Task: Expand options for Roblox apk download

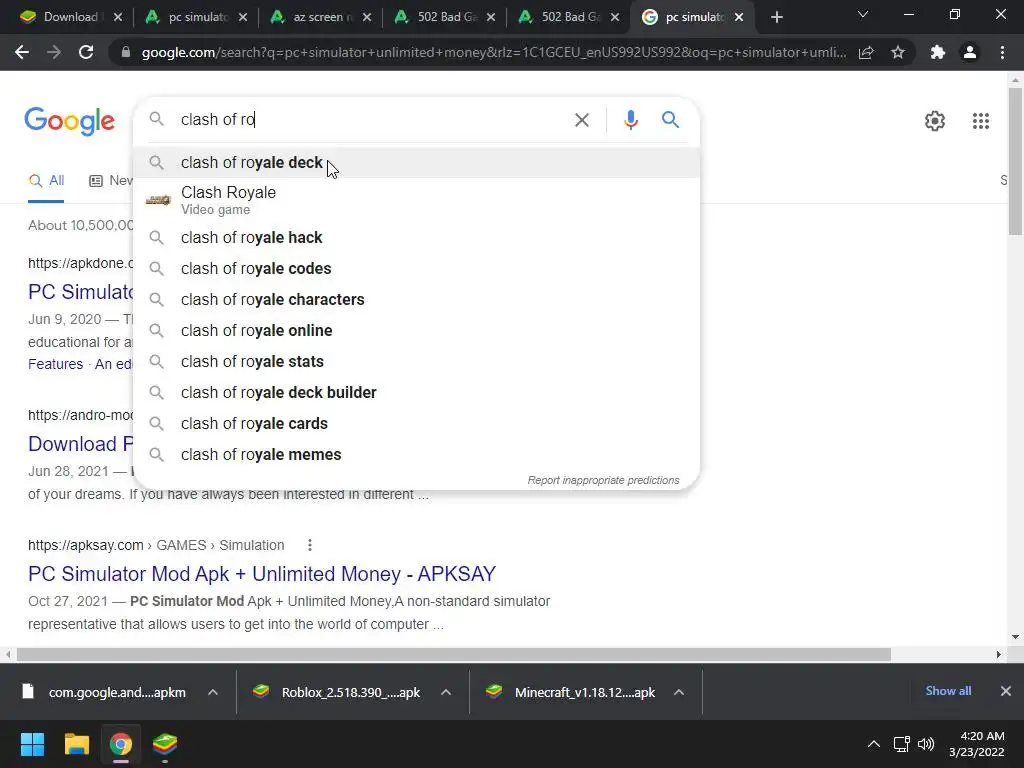Action: tap(446, 692)
